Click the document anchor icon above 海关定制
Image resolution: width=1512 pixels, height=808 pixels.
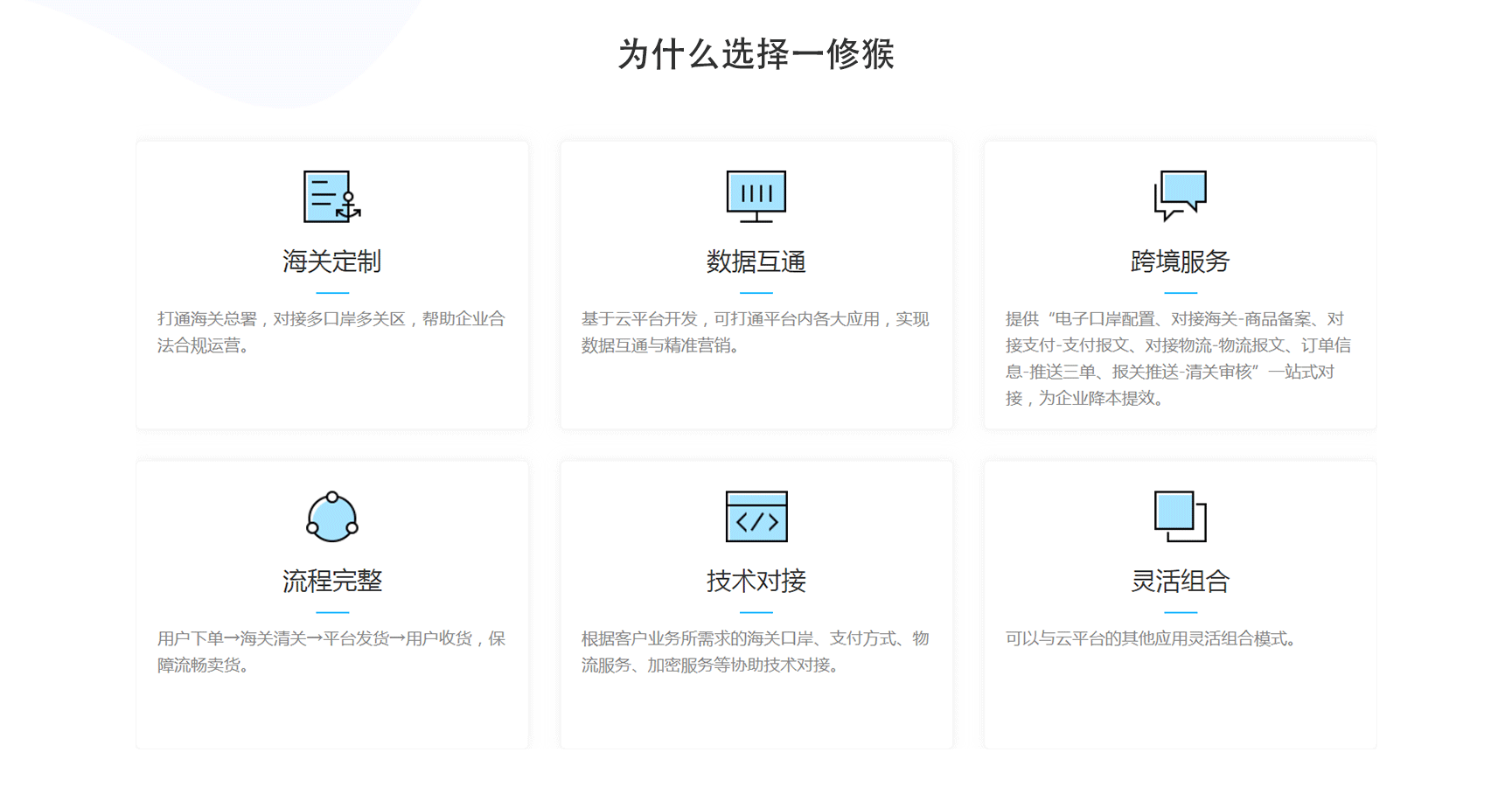(328, 198)
